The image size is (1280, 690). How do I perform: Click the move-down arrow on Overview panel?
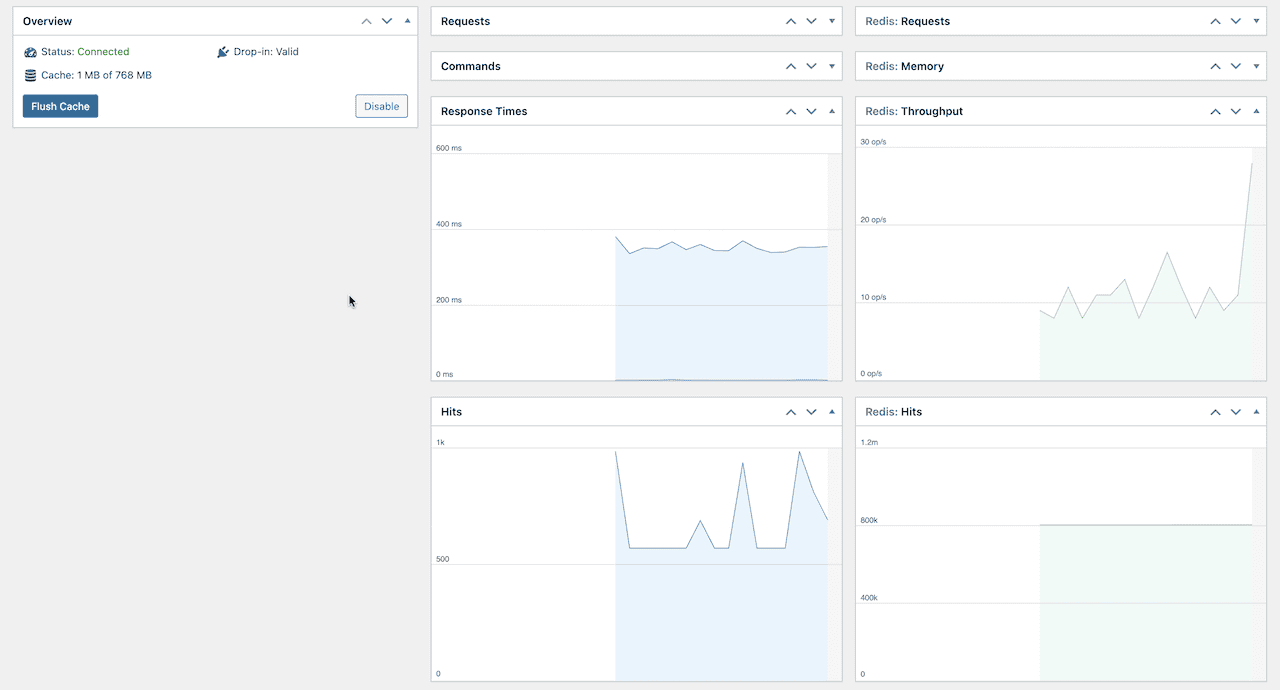[387, 20]
